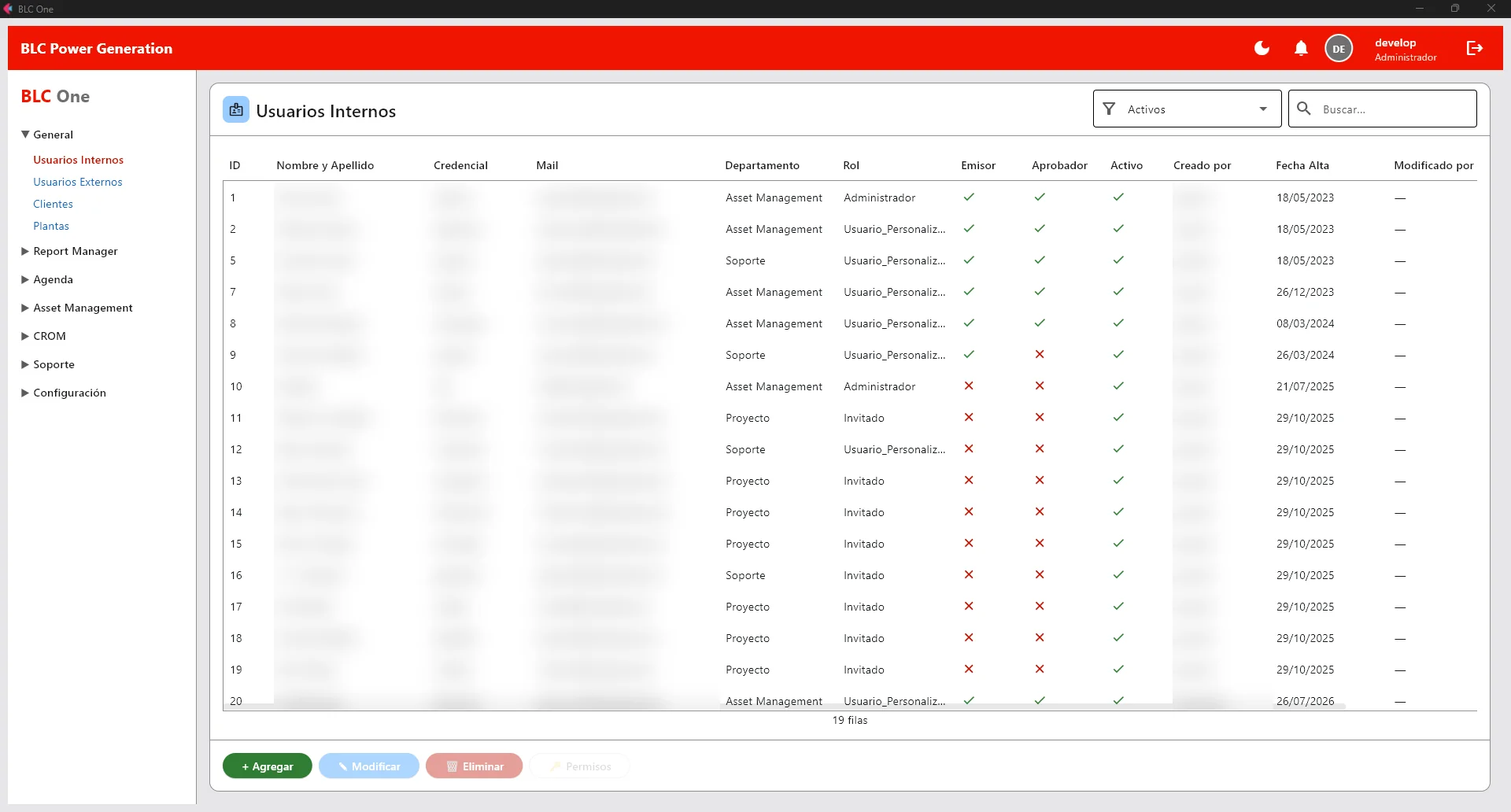Viewport: 1511px width, 812px height.
Task: Expand the CROM section
Action: click(44, 336)
